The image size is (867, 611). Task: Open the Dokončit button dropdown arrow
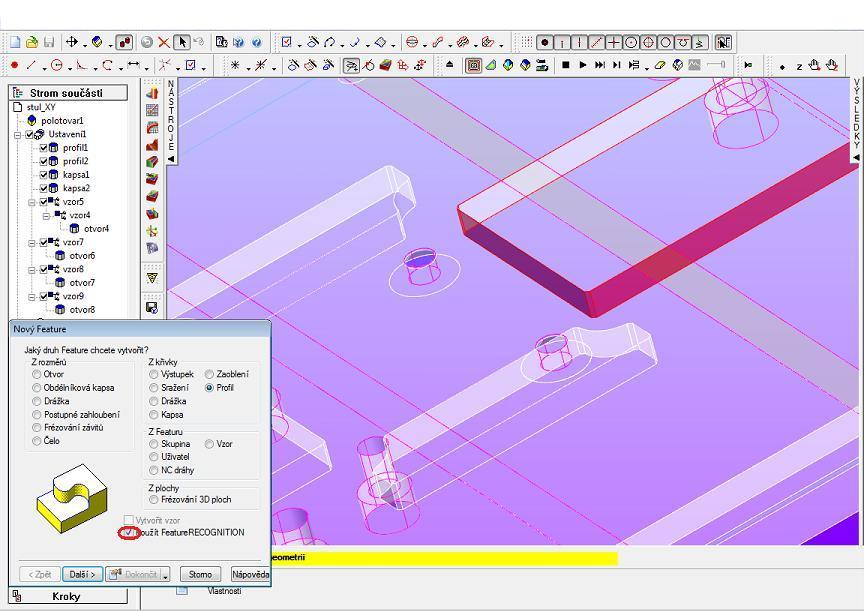(x=165, y=575)
